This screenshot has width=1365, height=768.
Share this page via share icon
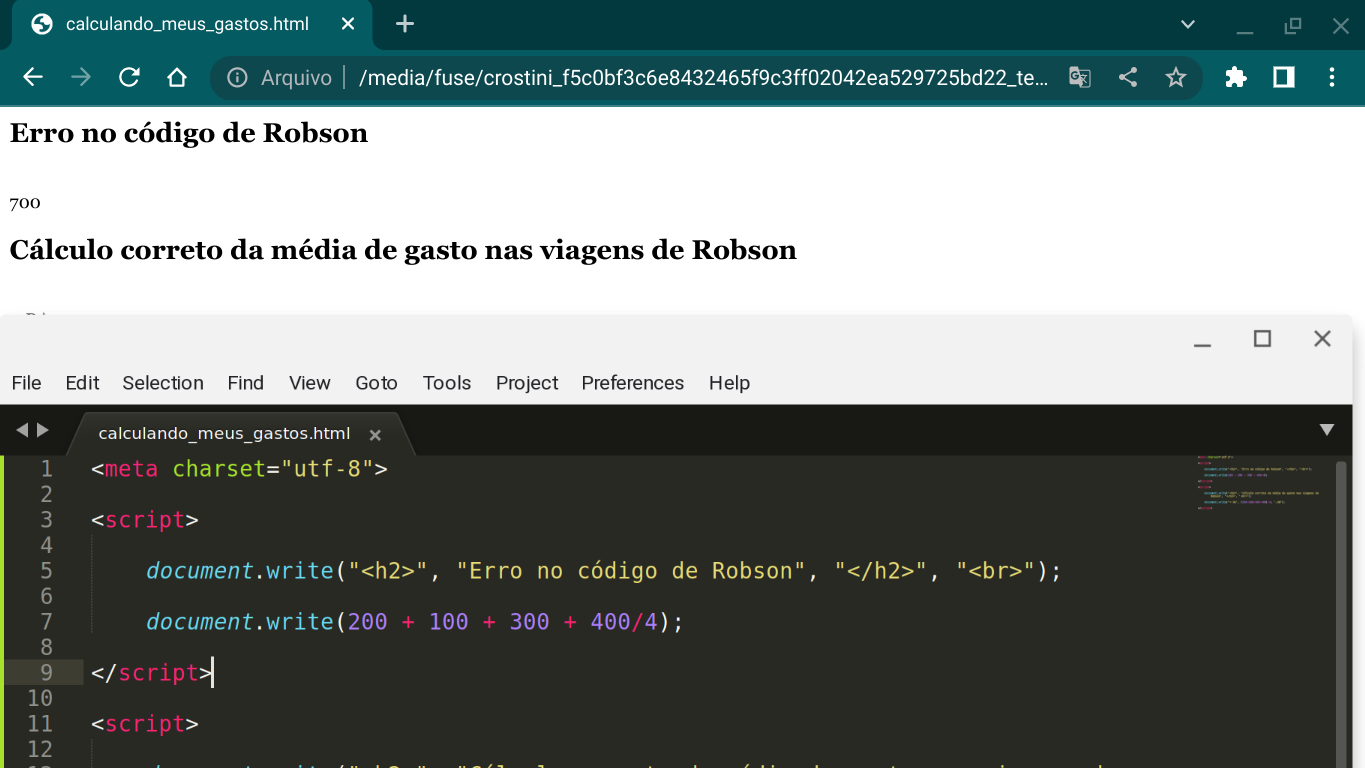tap(1128, 77)
